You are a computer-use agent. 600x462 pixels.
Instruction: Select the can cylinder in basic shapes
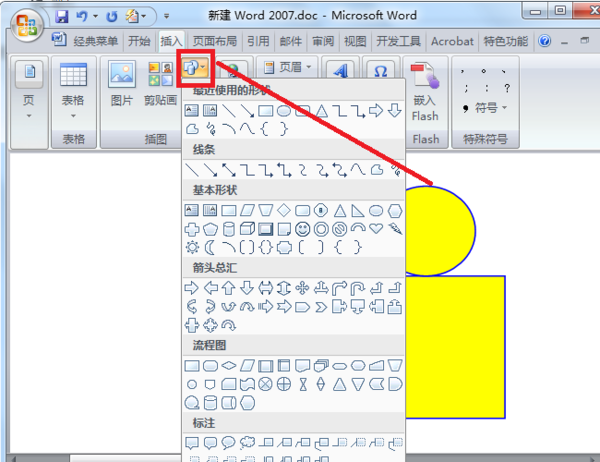(229, 229)
